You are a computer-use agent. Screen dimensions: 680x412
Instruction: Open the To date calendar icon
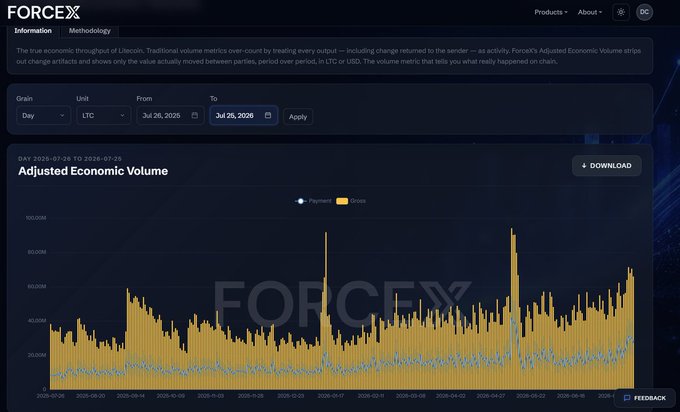click(x=268, y=115)
